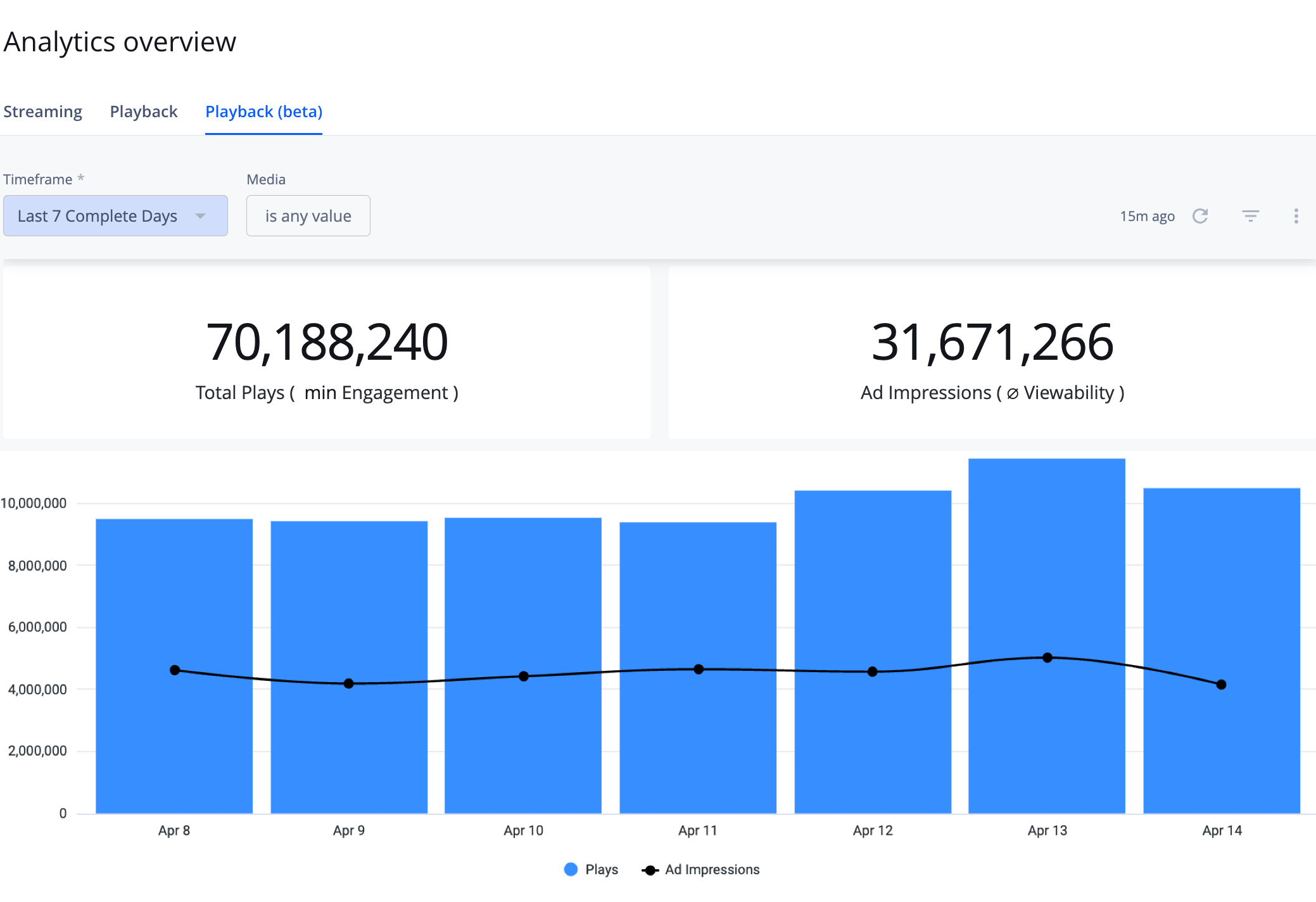Click the 15m ago timestamp
The width and height of the screenshot is (1316, 902).
[1147, 216]
